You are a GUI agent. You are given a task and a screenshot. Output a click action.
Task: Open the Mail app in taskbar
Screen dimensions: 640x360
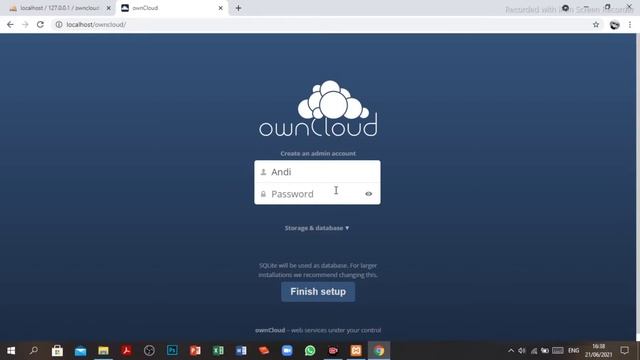pos(80,351)
